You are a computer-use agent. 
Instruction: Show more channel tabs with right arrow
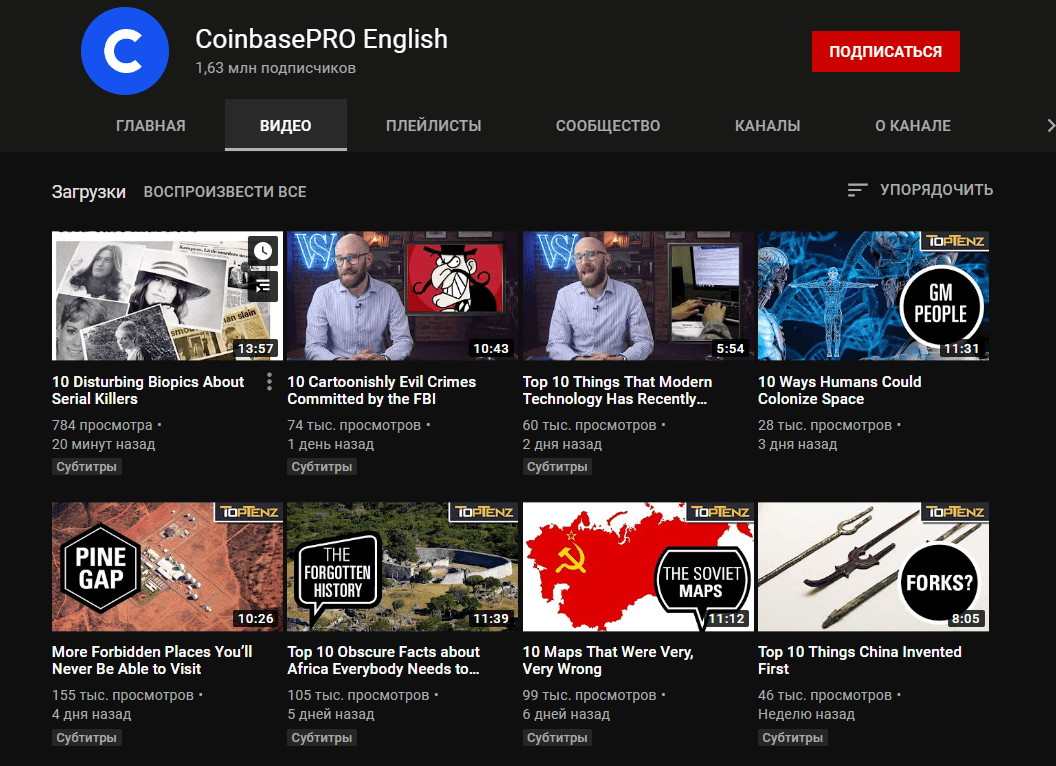tap(1050, 125)
